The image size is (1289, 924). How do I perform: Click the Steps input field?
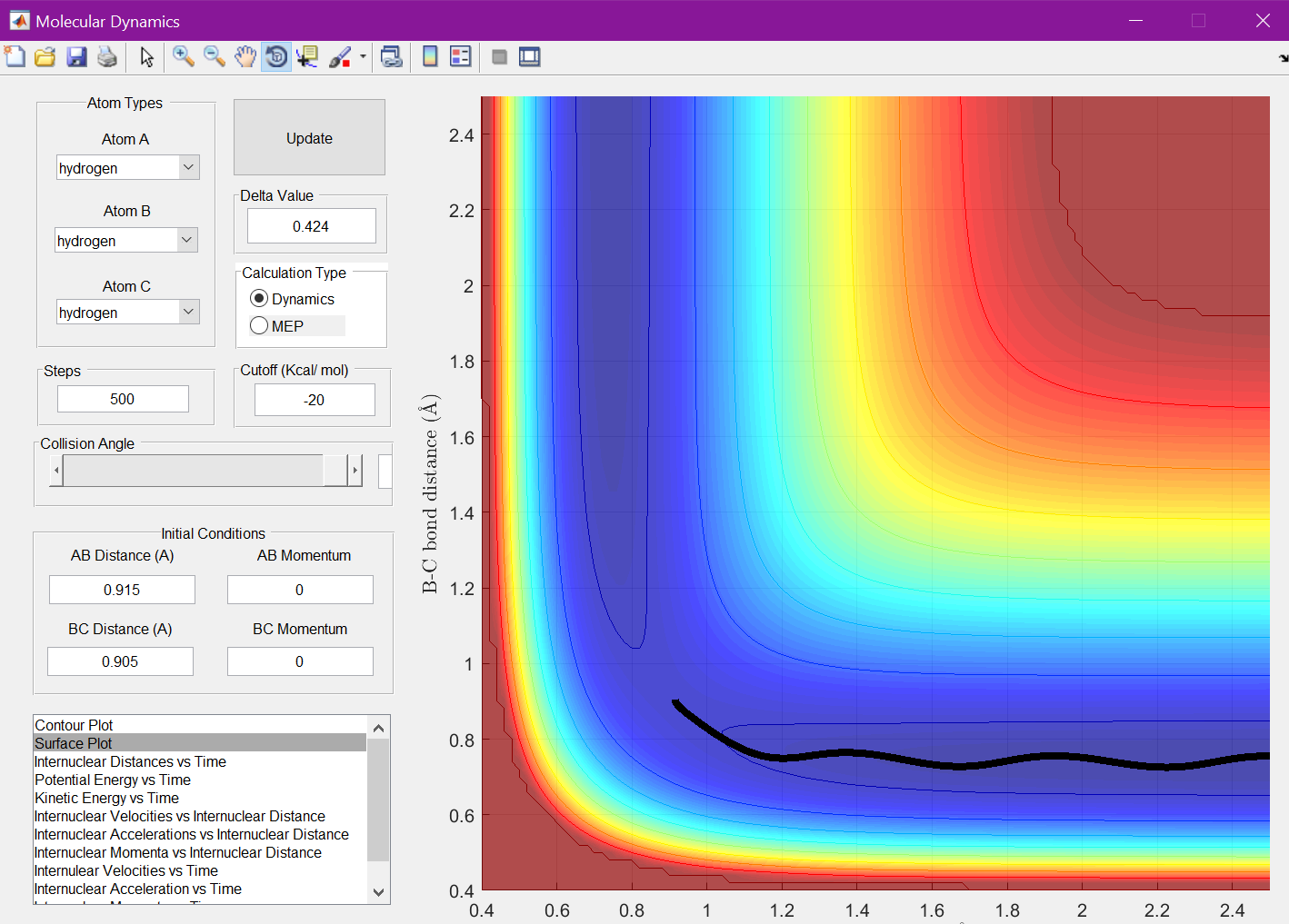click(x=123, y=399)
